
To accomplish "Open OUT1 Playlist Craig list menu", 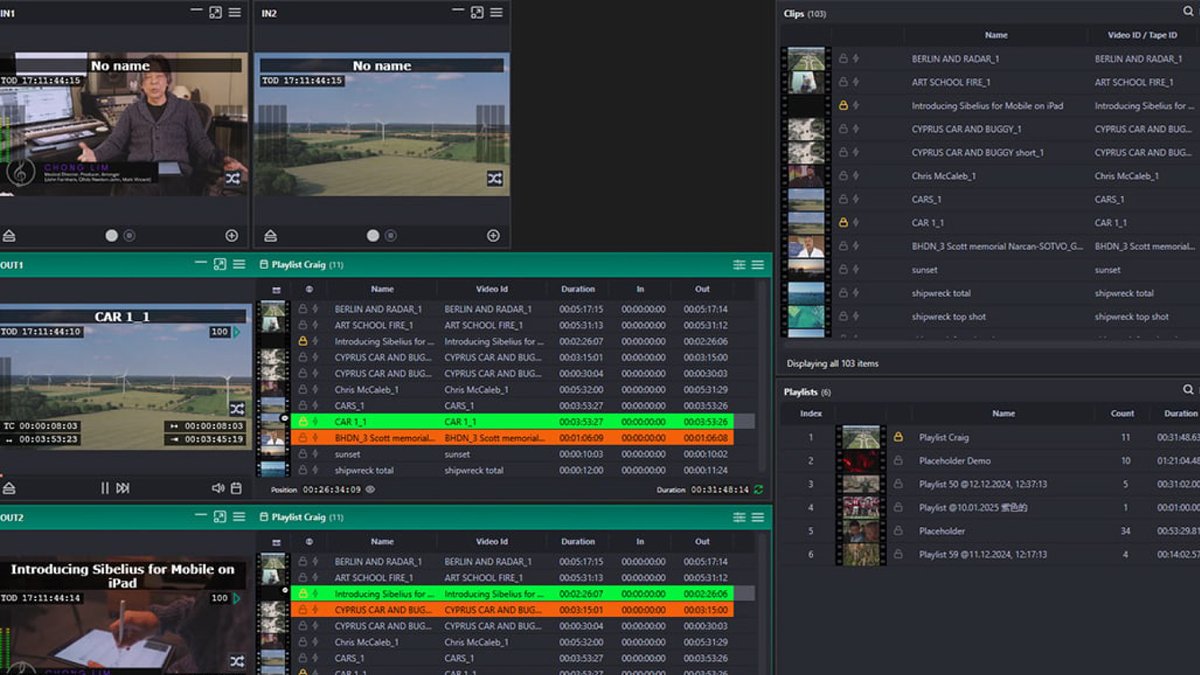I will tap(758, 265).
